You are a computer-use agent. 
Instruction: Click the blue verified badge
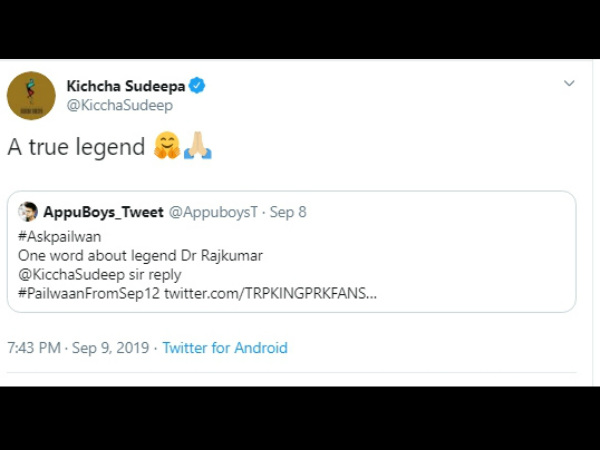point(197,86)
